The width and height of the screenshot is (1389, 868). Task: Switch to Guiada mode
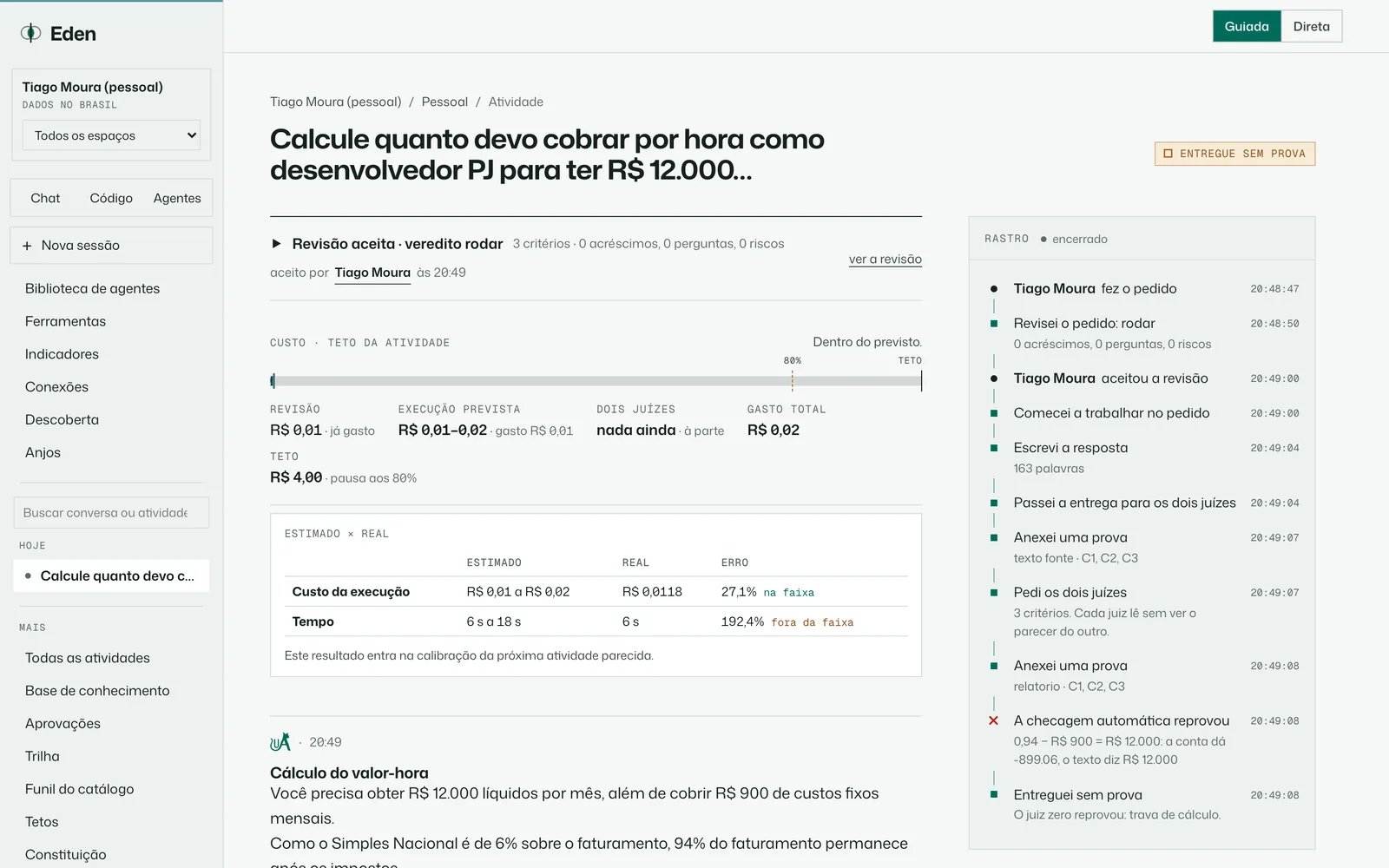(x=1247, y=26)
